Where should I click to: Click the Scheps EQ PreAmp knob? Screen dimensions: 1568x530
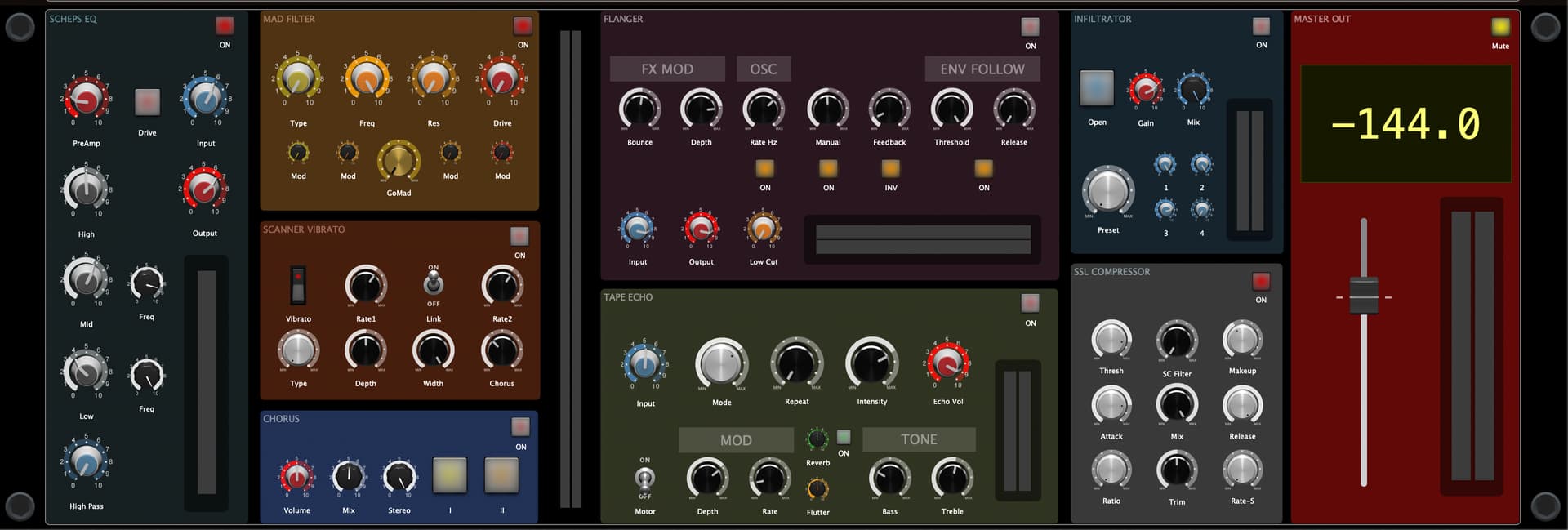pos(86,99)
